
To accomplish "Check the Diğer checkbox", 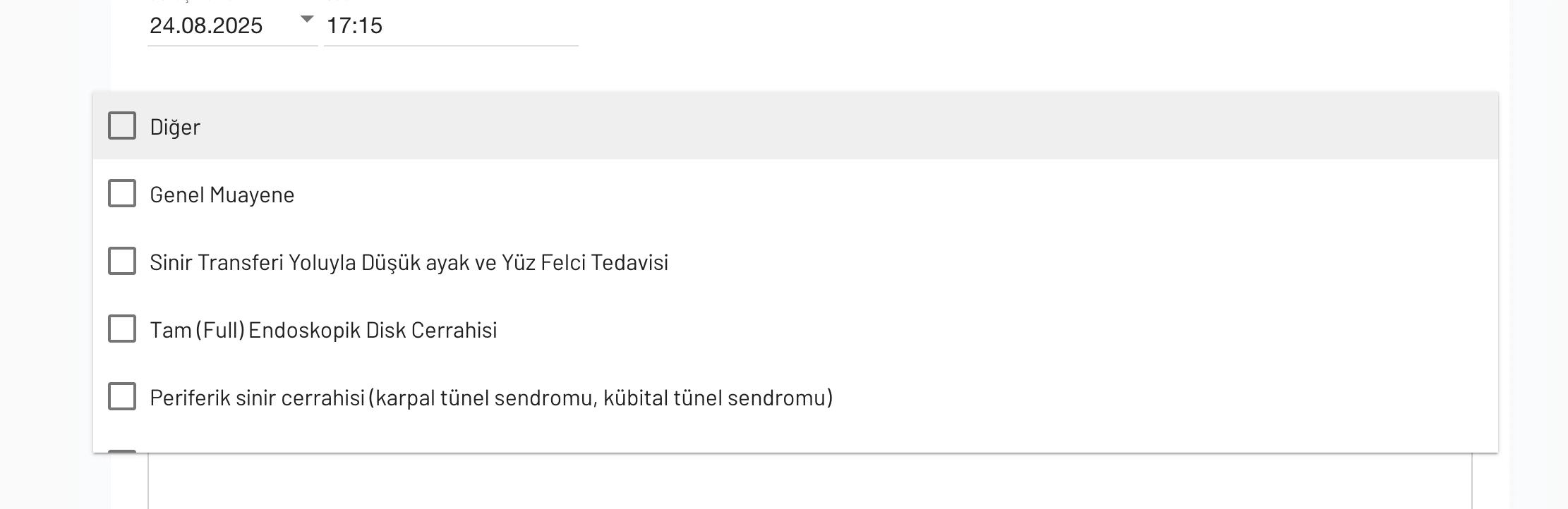I will tap(122, 126).
